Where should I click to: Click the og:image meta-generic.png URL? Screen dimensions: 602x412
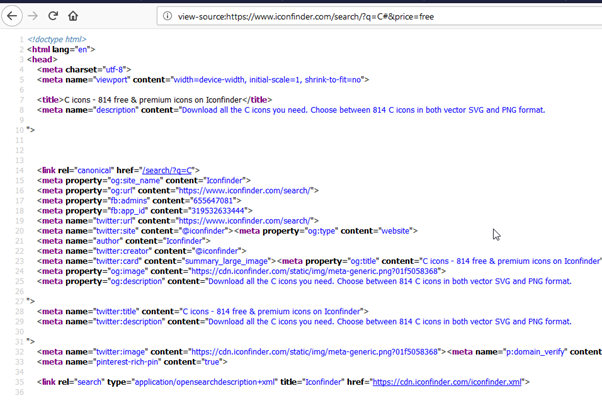(314, 271)
